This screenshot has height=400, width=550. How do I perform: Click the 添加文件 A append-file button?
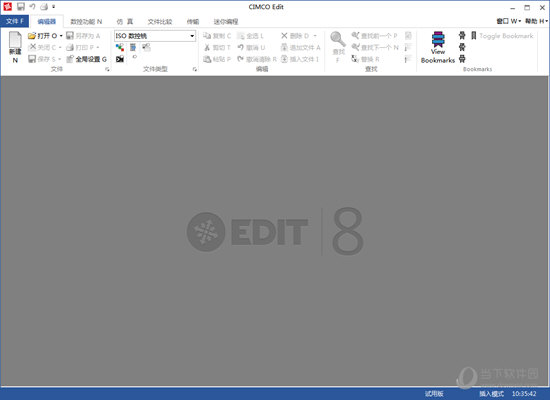tap(301, 47)
